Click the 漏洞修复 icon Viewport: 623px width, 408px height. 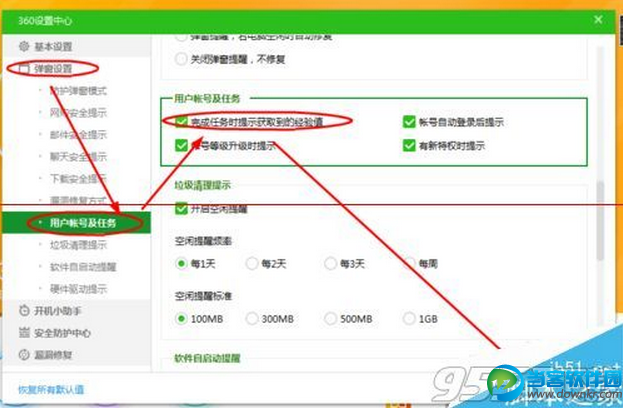24,354
